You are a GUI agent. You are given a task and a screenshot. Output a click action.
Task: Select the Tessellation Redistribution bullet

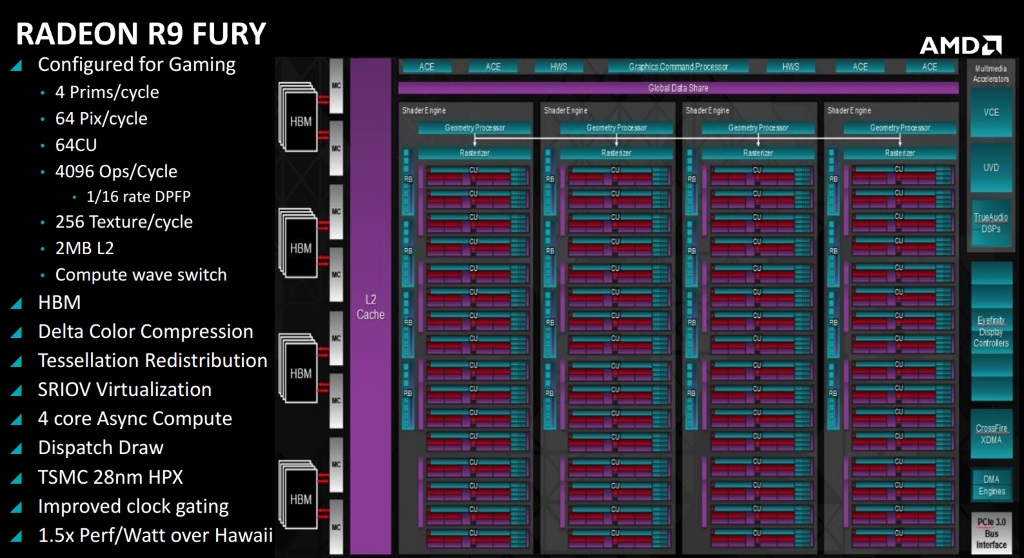[x=152, y=361]
